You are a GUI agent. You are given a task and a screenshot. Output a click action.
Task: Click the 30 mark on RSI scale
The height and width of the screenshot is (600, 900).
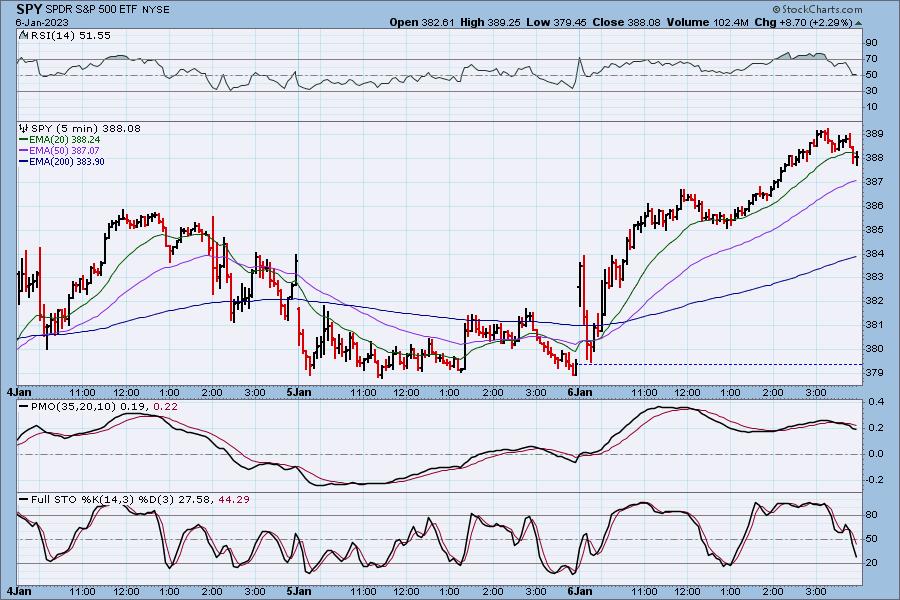pyautogui.click(x=871, y=91)
